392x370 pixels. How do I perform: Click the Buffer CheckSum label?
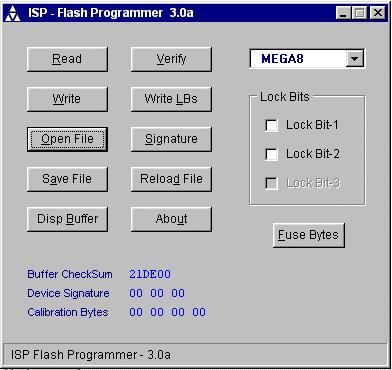70,274
